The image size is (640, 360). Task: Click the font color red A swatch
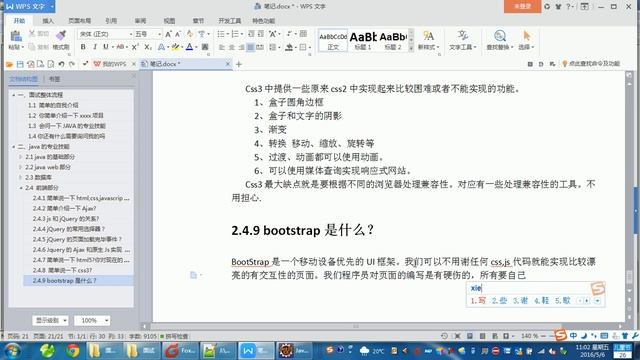[189, 47]
